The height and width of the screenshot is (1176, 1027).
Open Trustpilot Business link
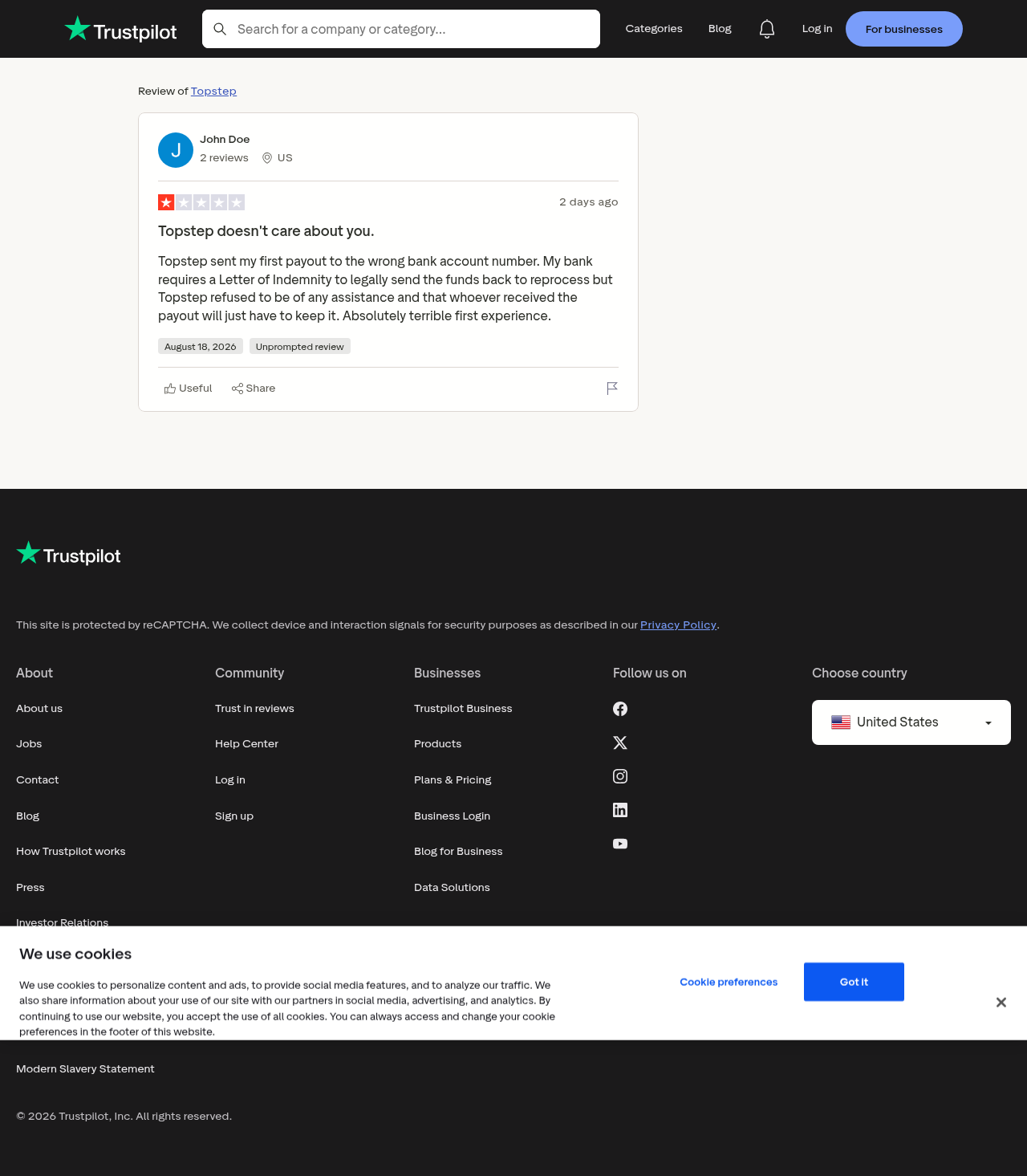click(x=463, y=709)
